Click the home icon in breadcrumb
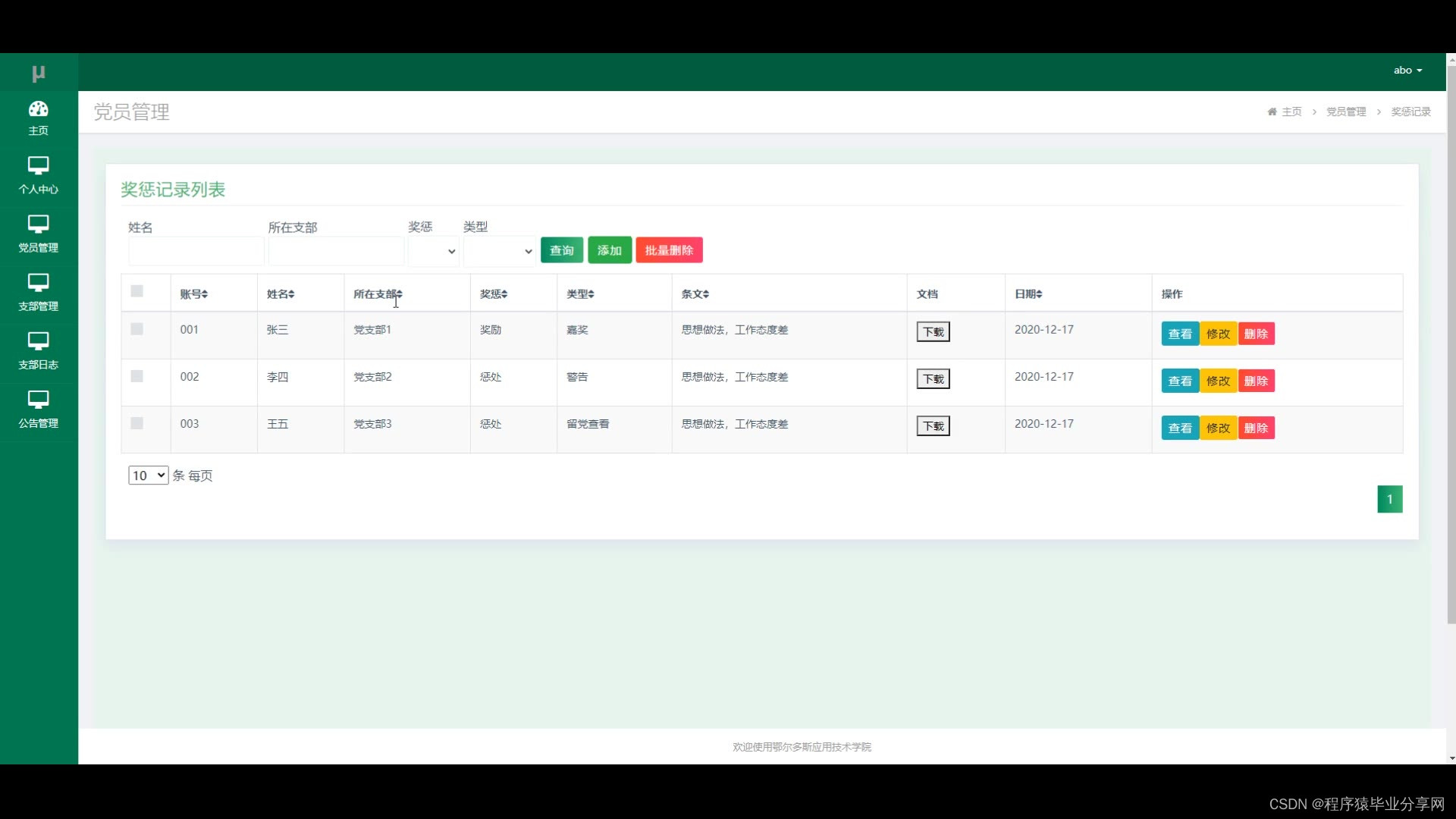This screenshot has width=1456, height=819. click(1272, 111)
